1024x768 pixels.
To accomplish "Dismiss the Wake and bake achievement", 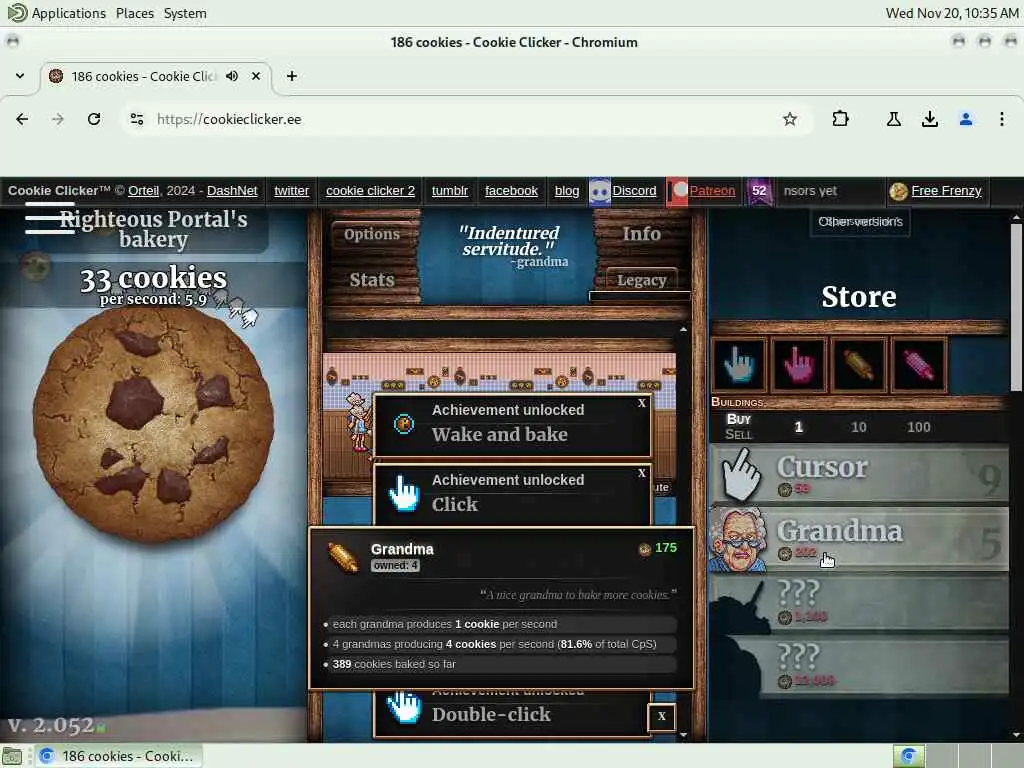I will pos(641,404).
